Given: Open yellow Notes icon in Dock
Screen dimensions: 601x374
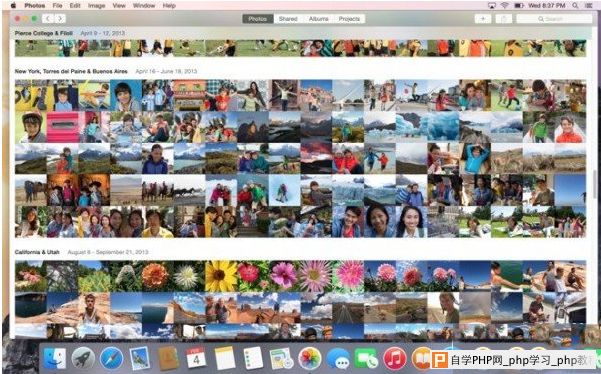Looking at the screenshot, I should 225,359.
